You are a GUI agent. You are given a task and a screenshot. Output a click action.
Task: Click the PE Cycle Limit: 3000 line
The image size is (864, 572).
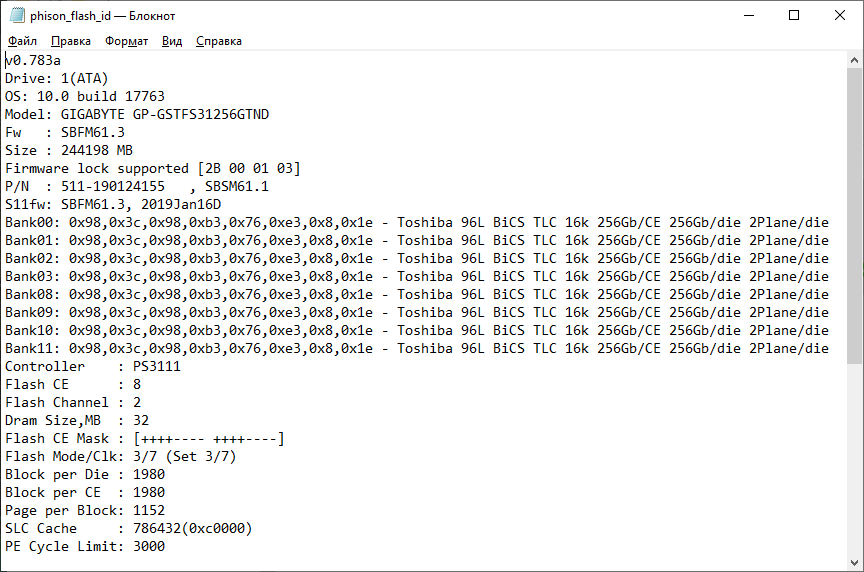85,547
